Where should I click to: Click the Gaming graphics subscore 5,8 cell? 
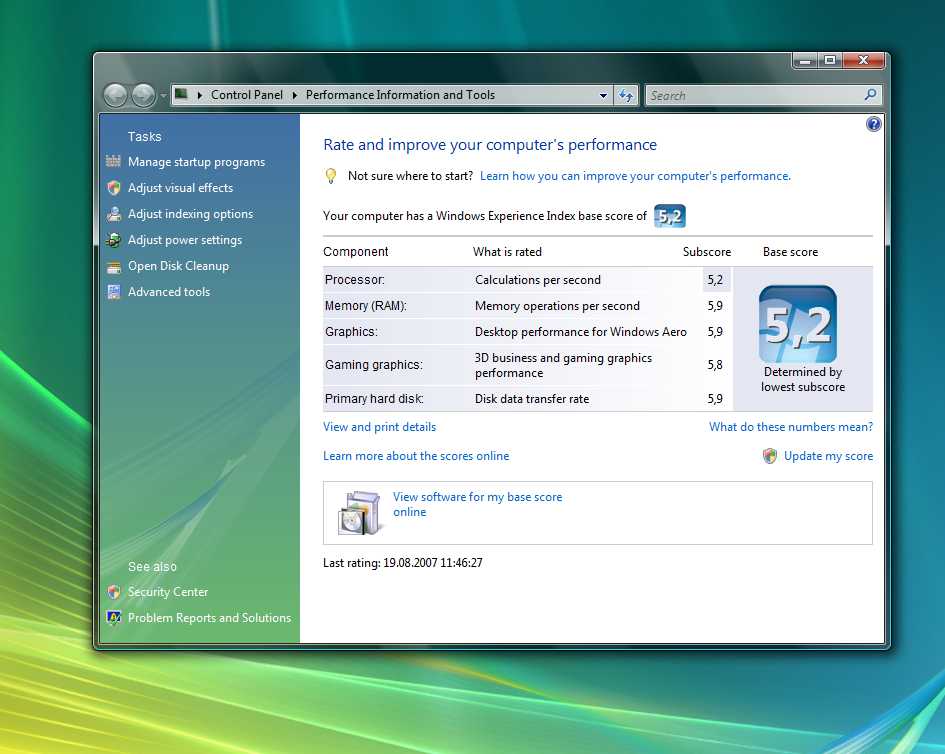(715, 365)
